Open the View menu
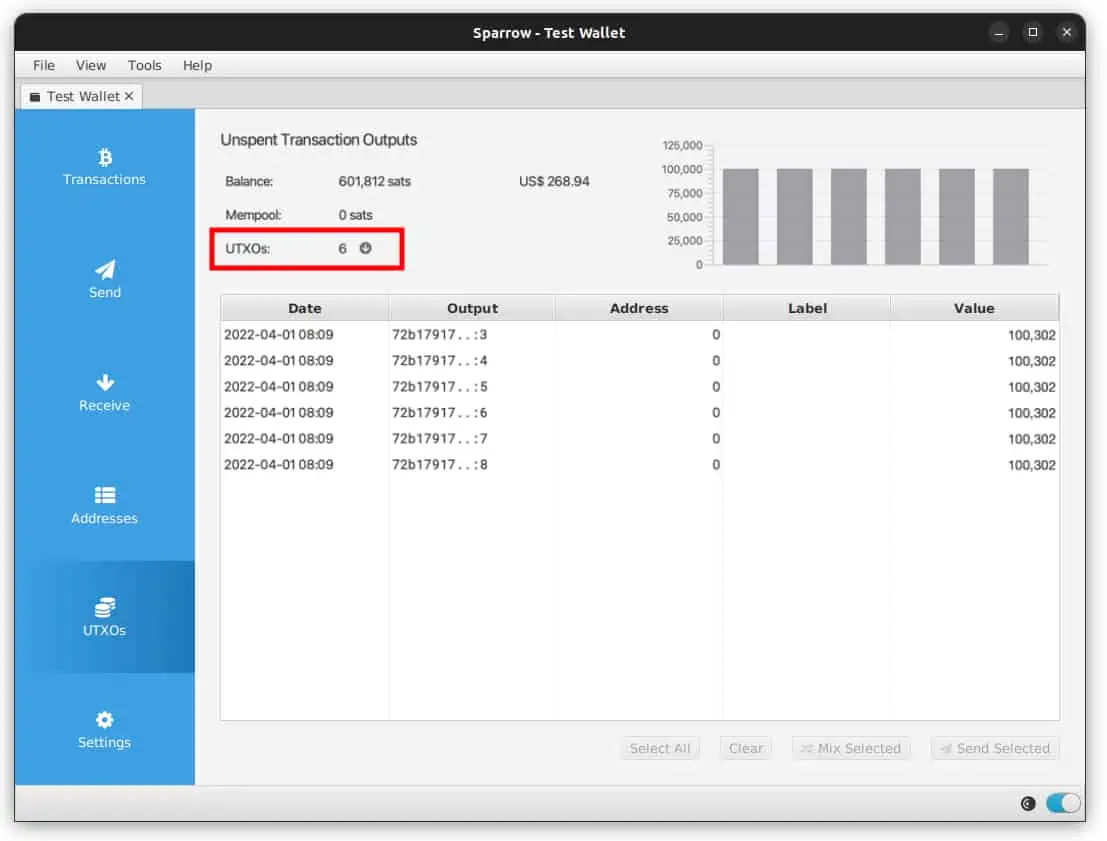 click(x=91, y=65)
